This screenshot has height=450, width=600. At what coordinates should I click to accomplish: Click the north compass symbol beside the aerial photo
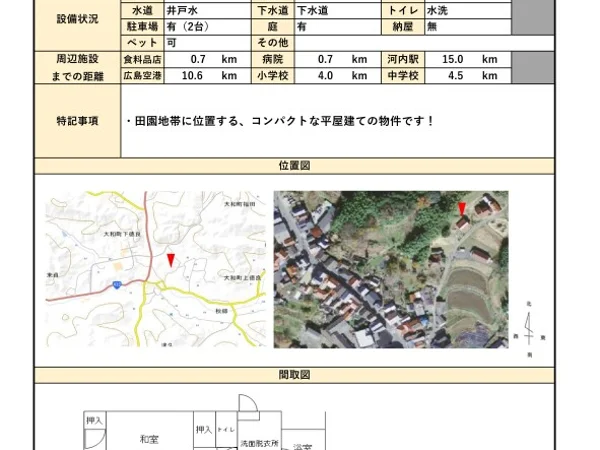coord(529,330)
